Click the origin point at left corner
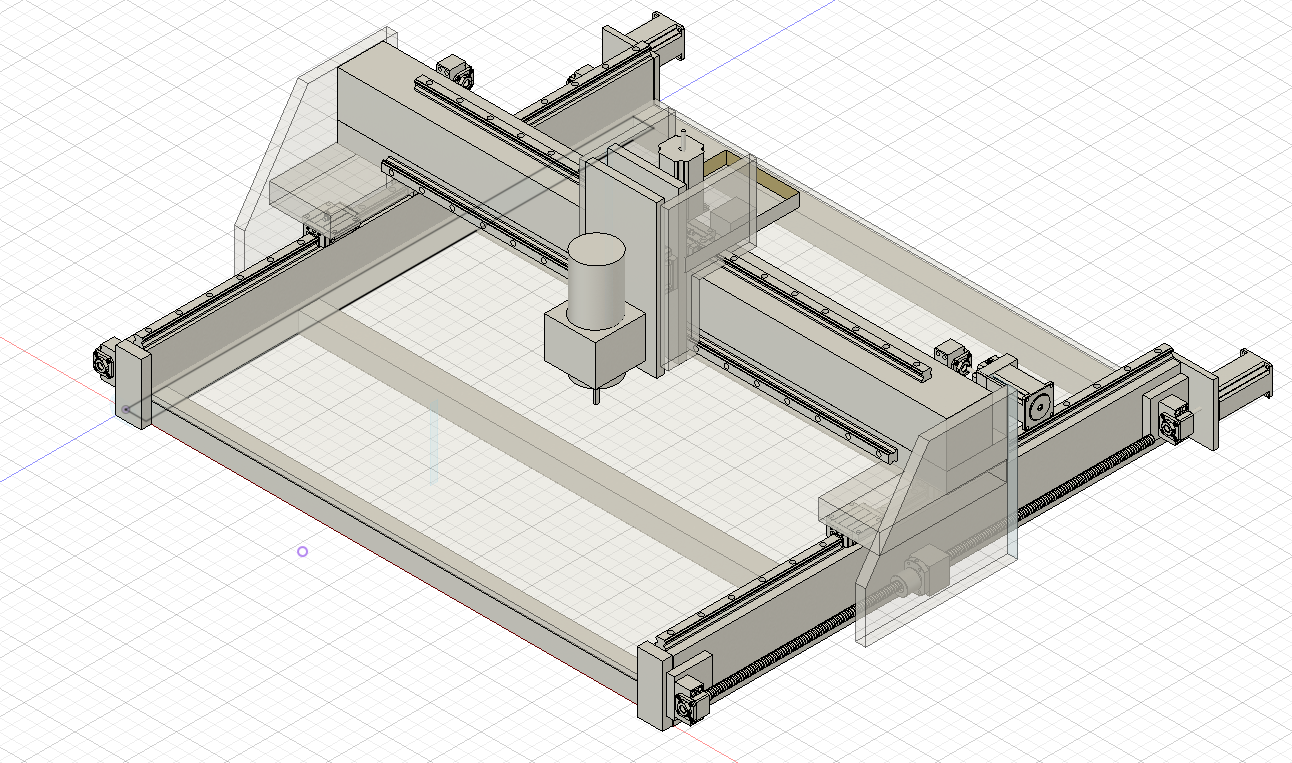This screenshot has height=763, width=1292. pos(126,408)
